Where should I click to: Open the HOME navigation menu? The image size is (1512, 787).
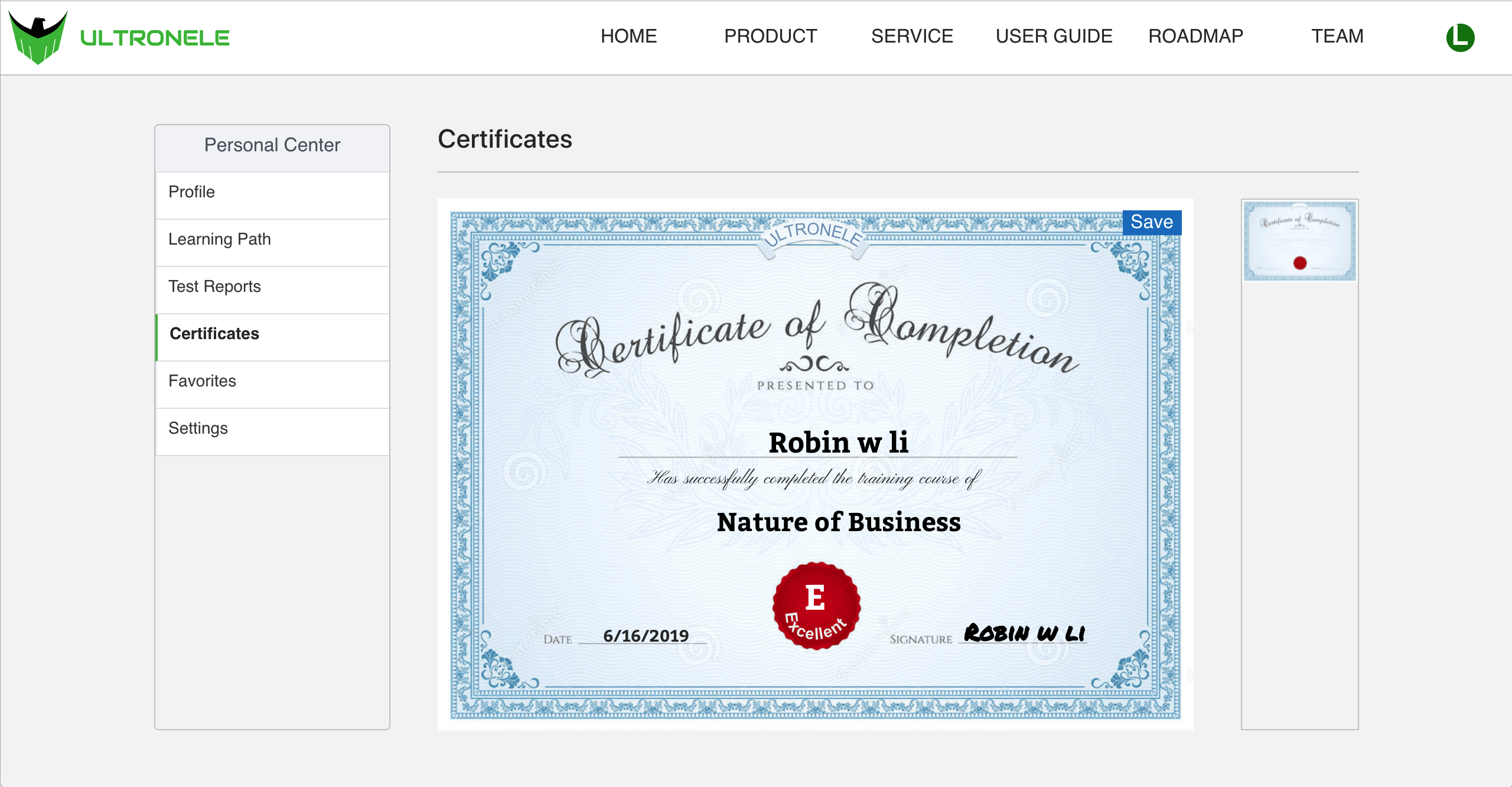click(628, 37)
